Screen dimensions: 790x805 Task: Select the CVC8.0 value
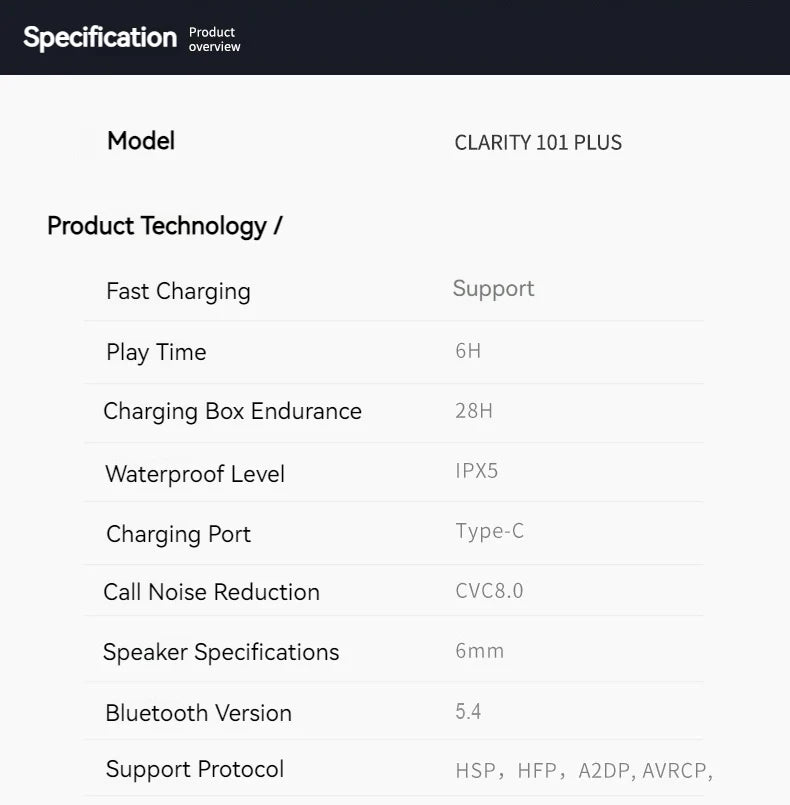[x=489, y=591]
